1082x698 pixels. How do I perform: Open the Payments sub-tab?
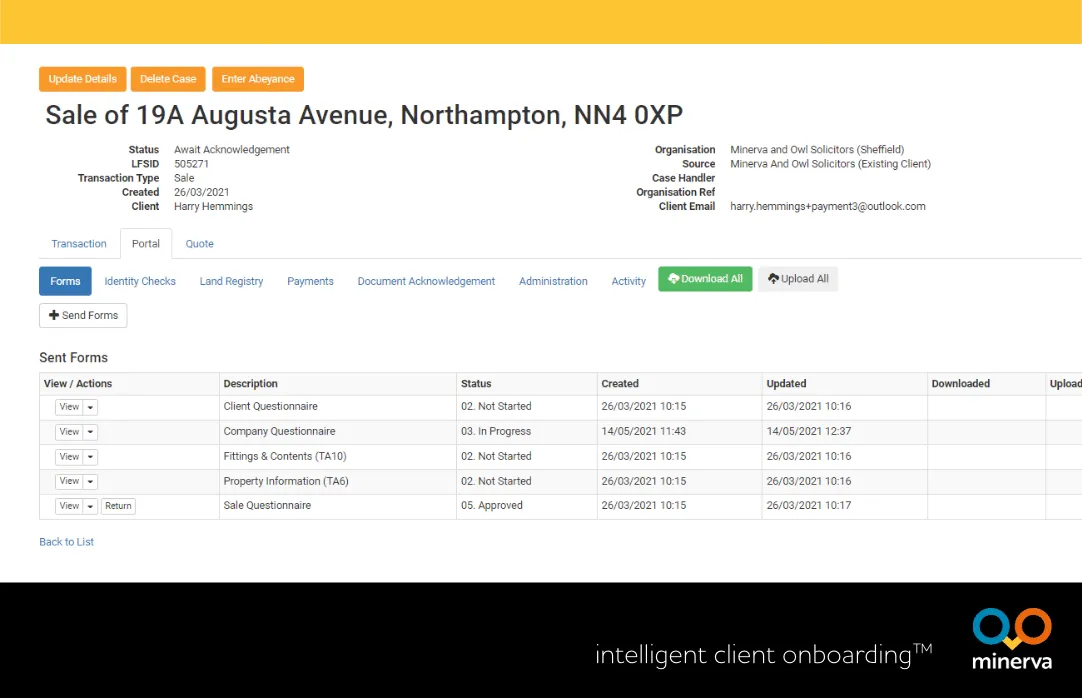tap(310, 281)
